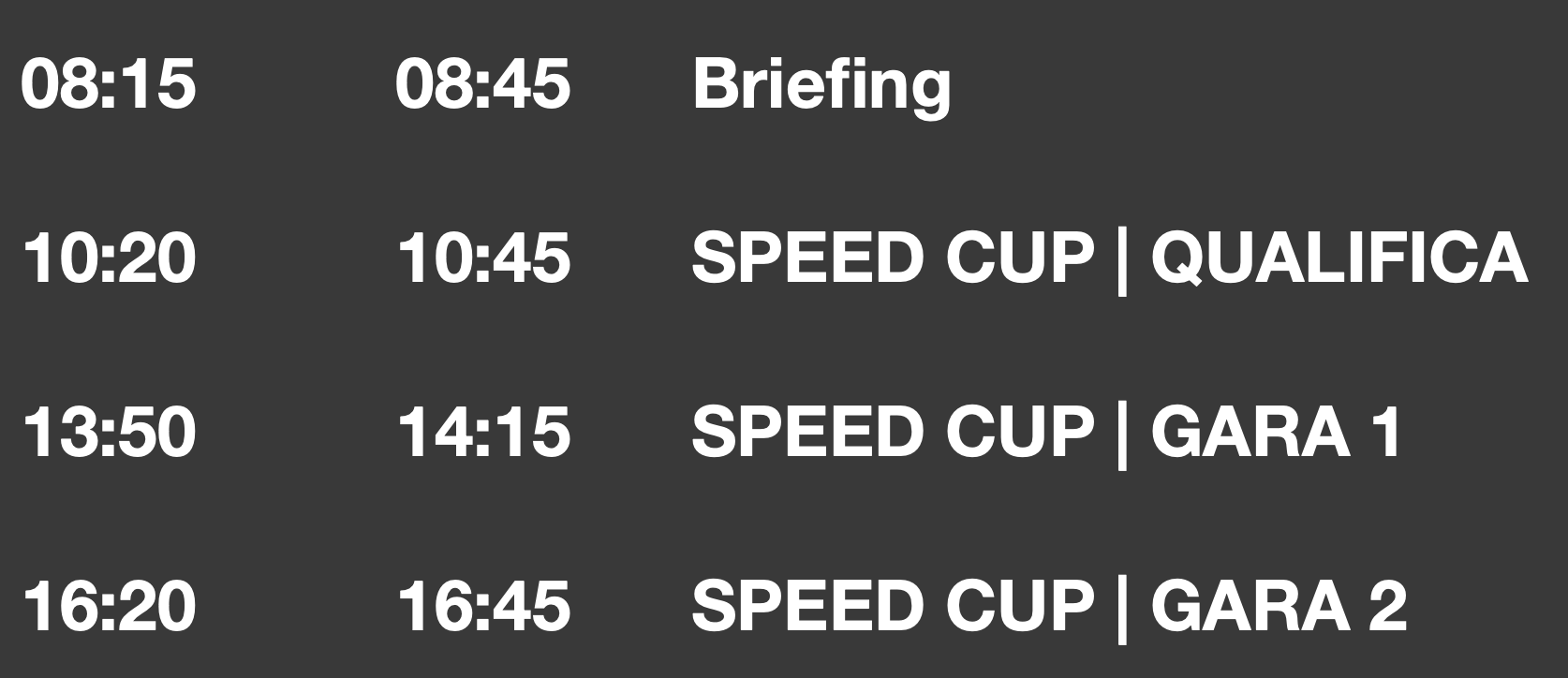
Task: Click the 16:20 start time
Action: [x=109, y=605]
